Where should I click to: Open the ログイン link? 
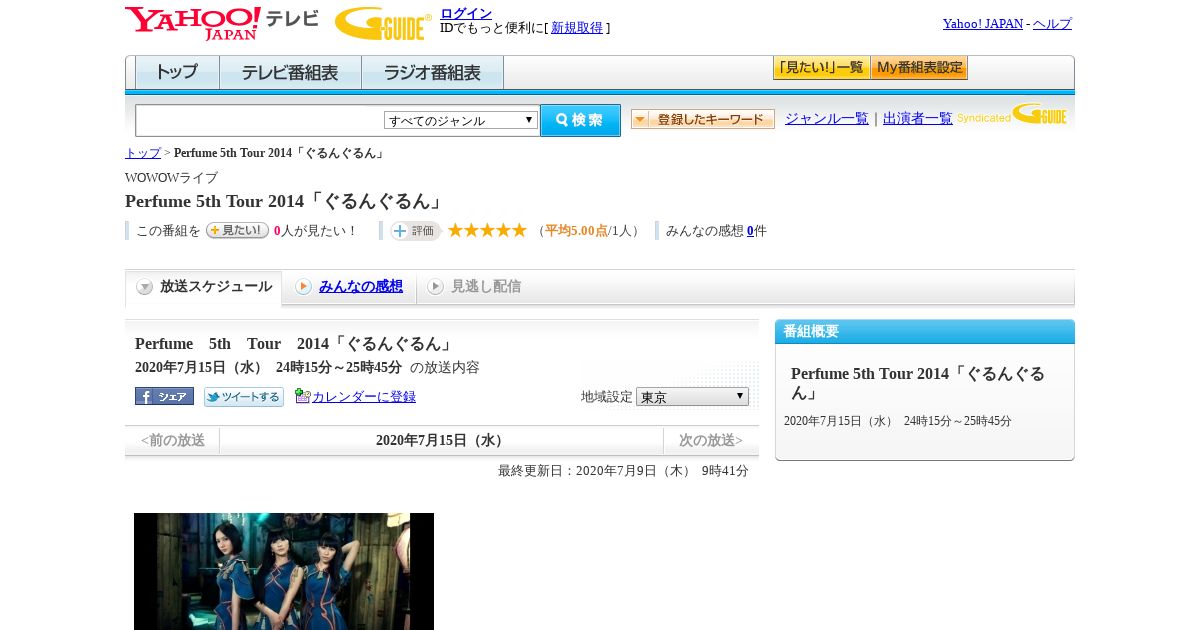(x=466, y=13)
